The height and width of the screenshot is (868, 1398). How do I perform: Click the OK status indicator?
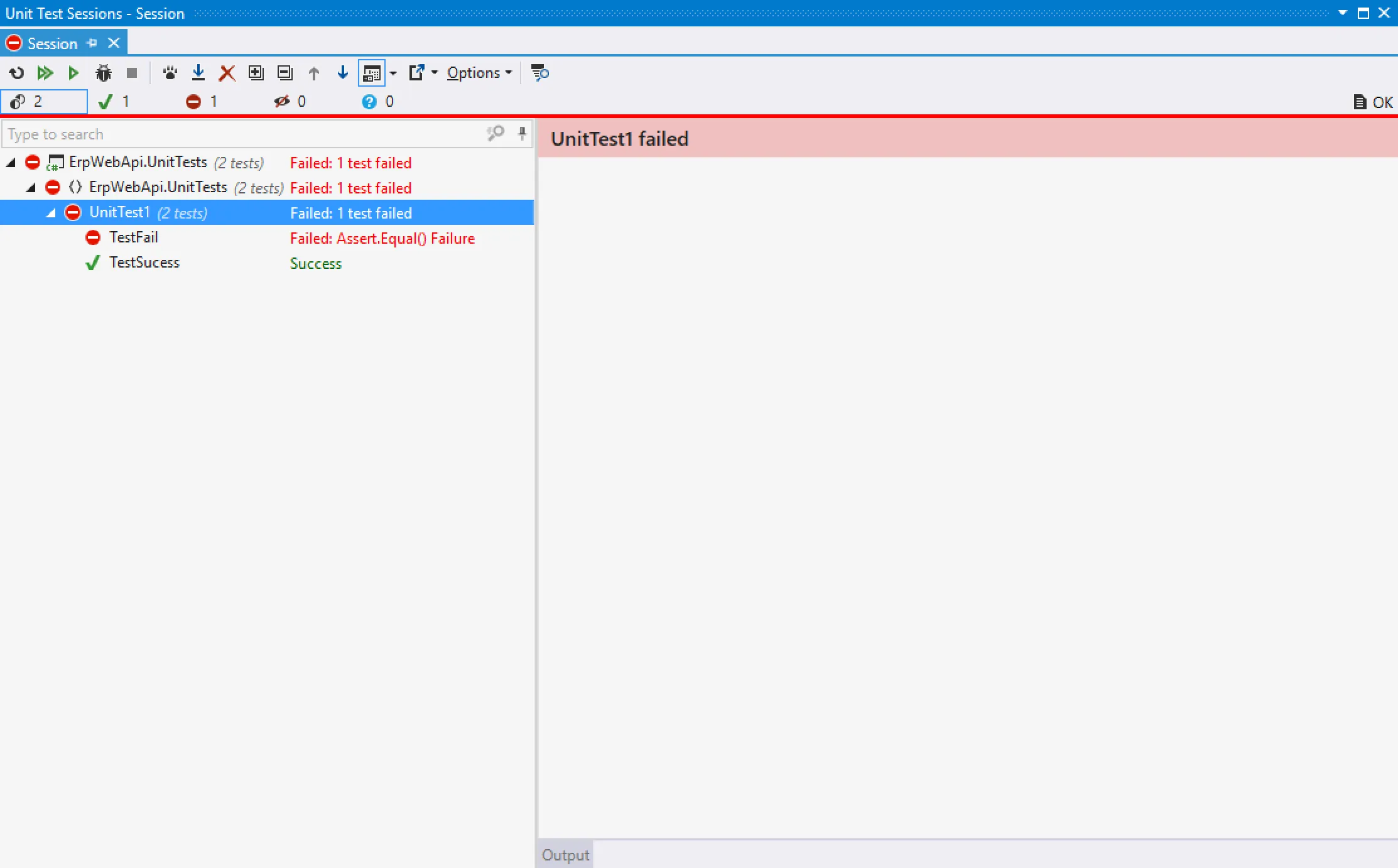pyautogui.click(x=1374, y=102)
